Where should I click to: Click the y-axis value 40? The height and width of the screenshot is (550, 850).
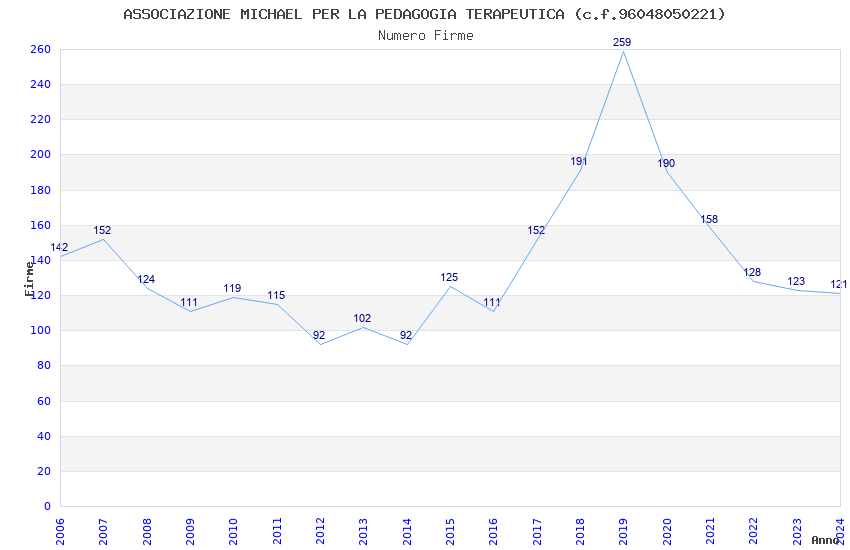coord(43,437)
